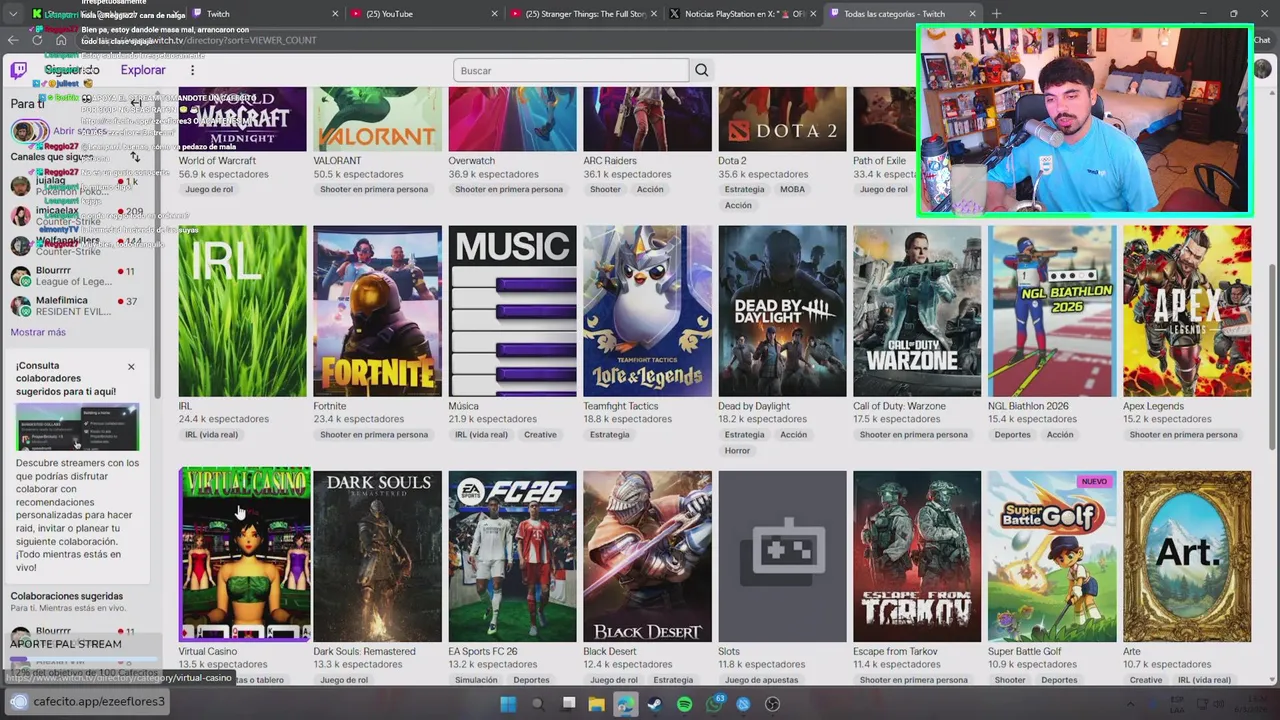
Task: Open Dark Souls: Remastered cover
Action: point(377,556)
